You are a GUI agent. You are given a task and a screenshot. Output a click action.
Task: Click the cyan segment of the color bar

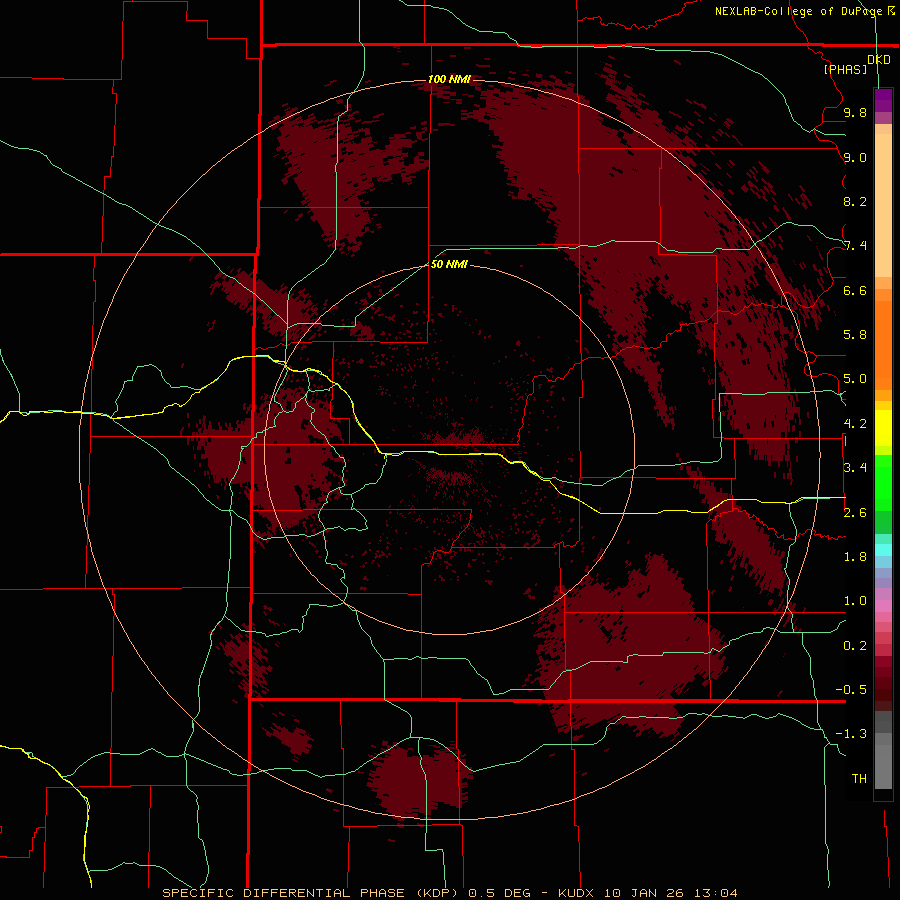coord(883,550)
